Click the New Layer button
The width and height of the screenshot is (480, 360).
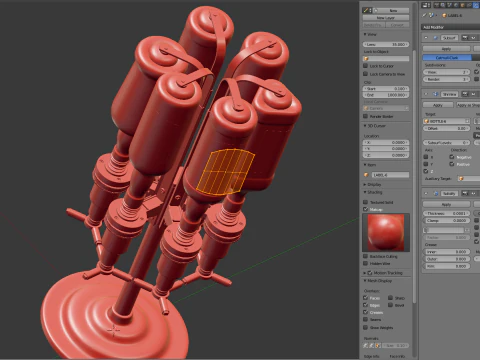[x=386, y=18]
